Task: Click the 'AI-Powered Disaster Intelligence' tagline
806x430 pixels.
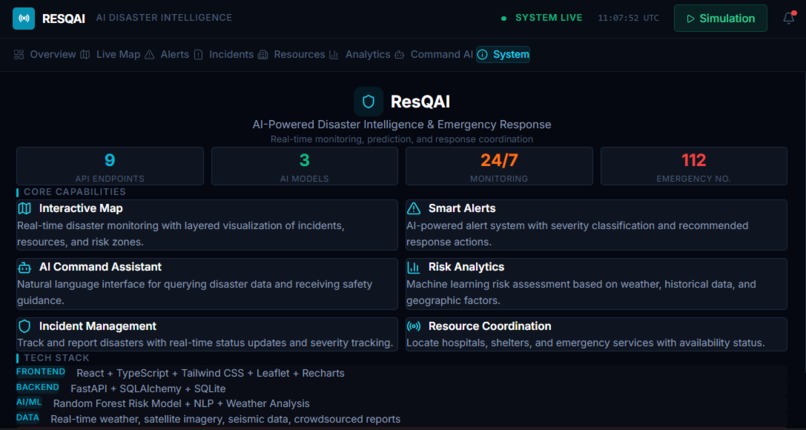Action: pos(402,125)
